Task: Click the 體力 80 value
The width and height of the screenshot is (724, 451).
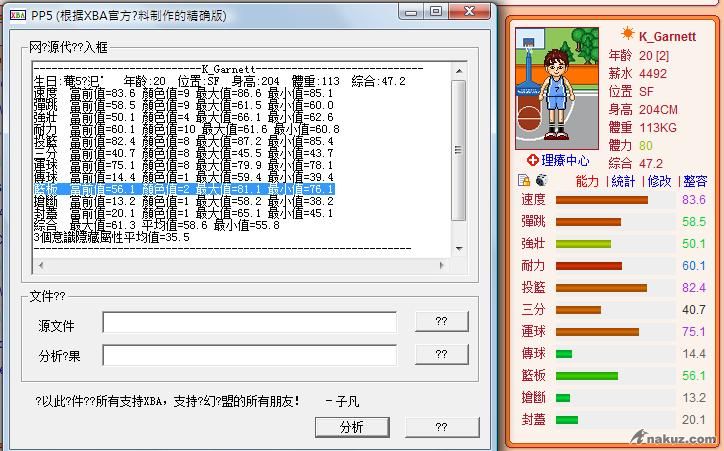Action: [646, 146]
